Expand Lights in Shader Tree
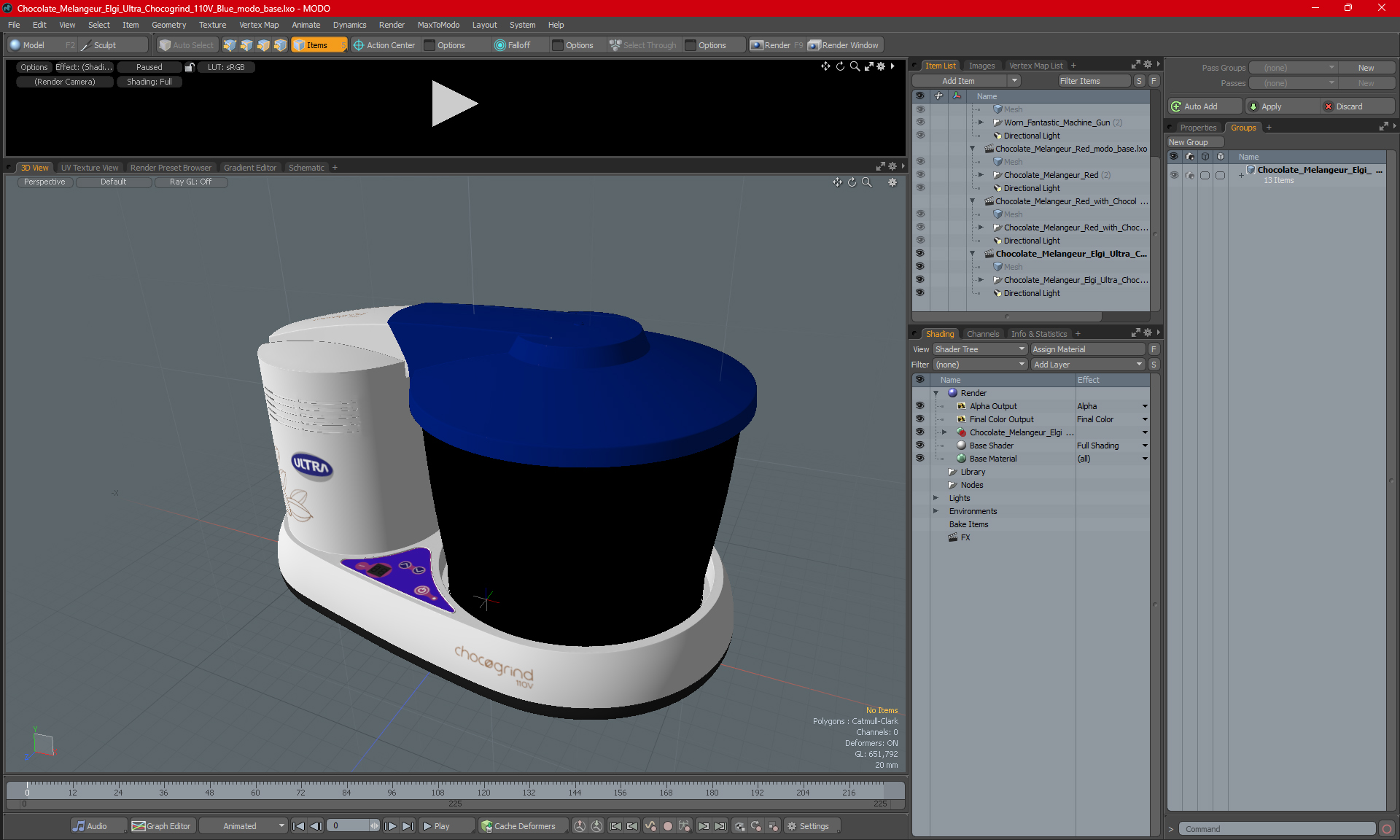Screen dimensions: 1400x840 point(936,498)
